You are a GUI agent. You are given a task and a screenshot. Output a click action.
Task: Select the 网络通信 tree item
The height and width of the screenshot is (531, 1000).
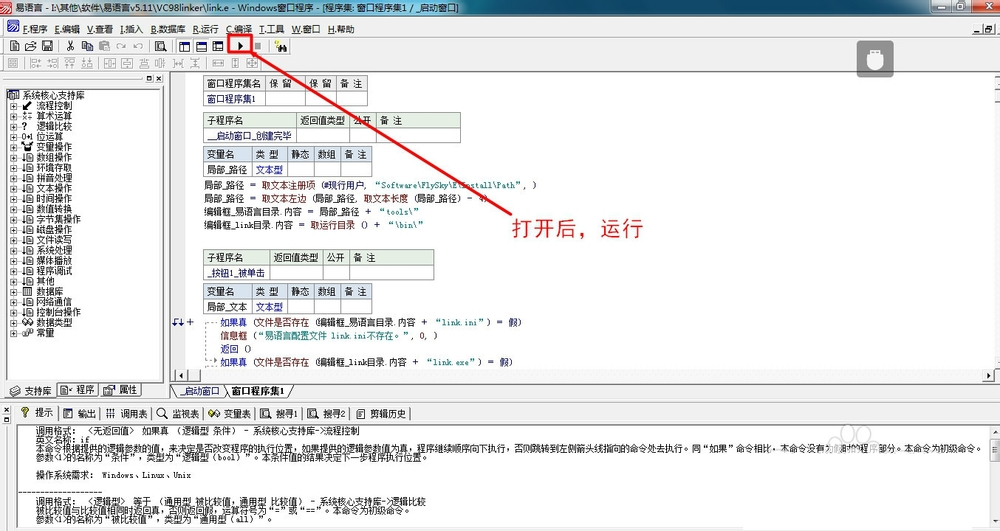point(54,302)
